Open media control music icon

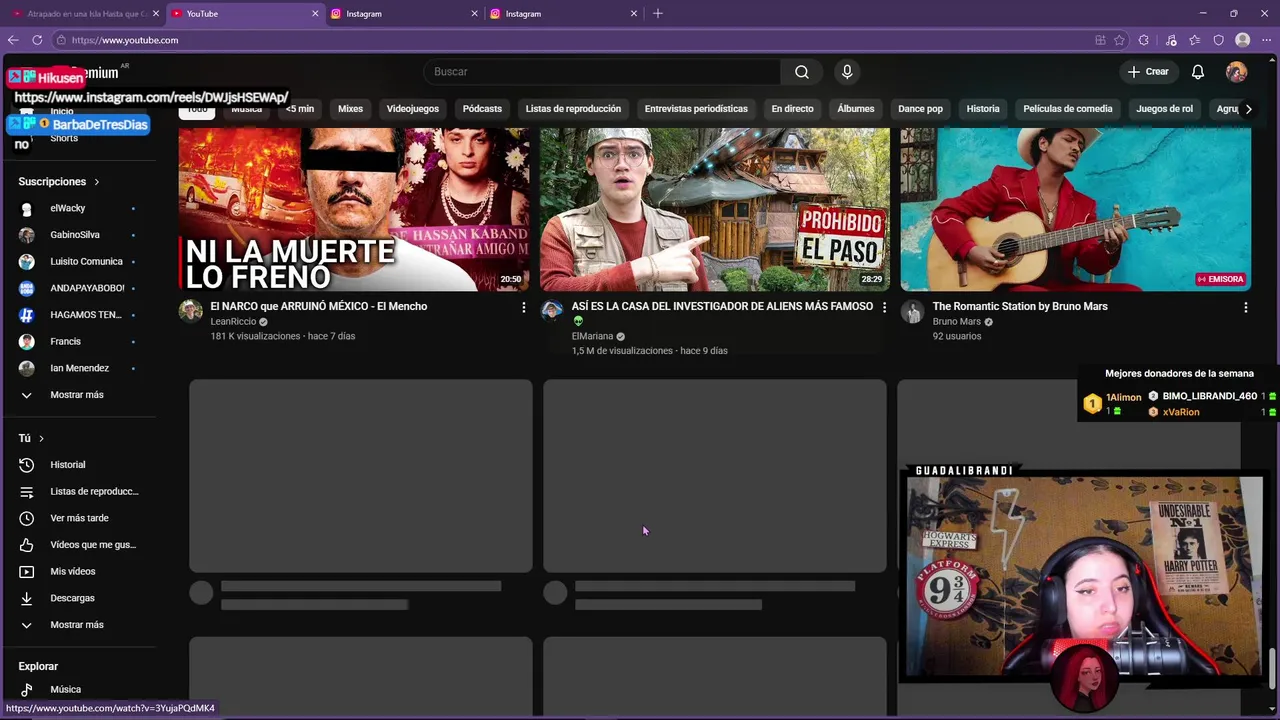(1171, 40)
